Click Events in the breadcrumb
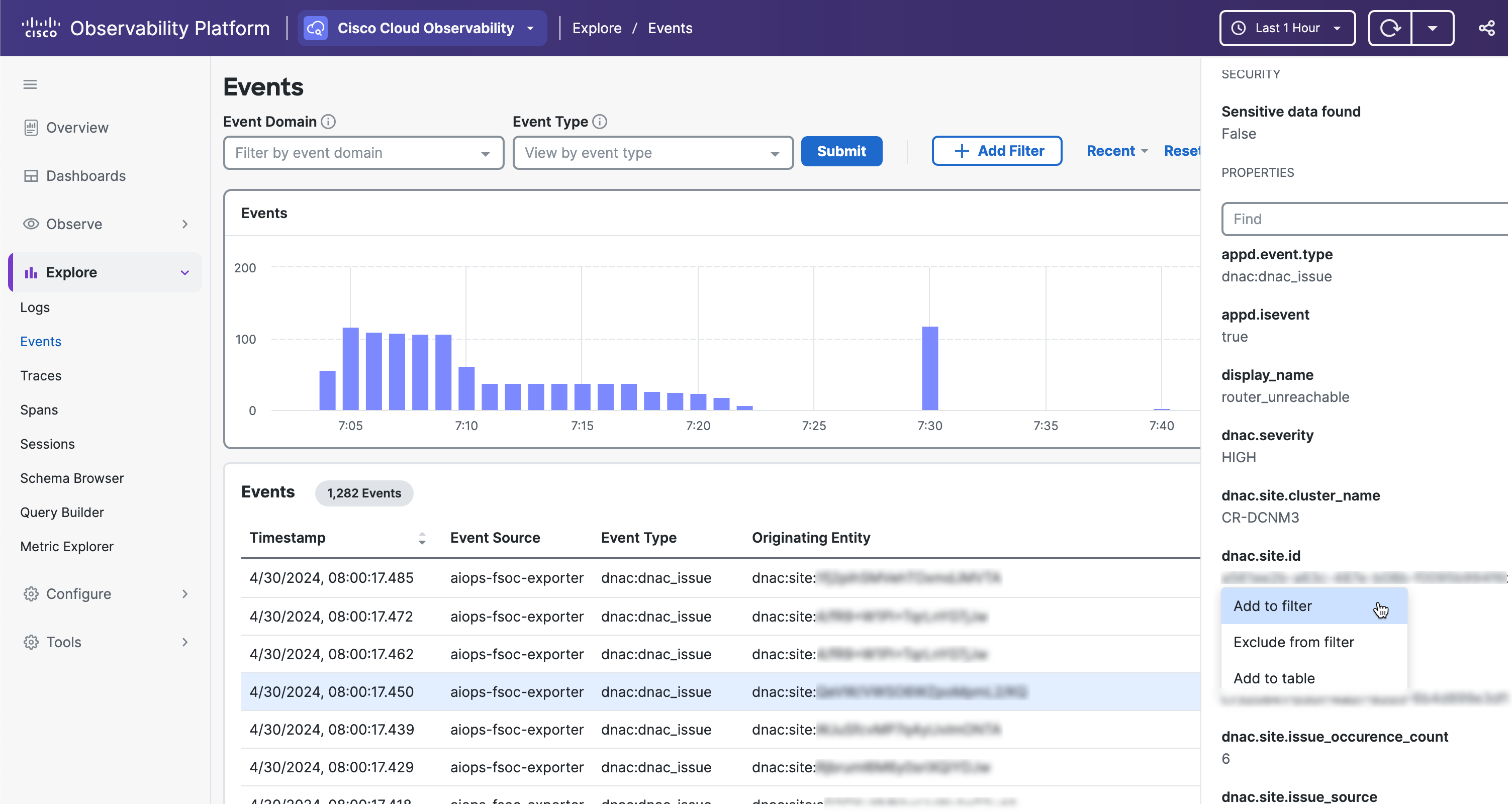This screenshot has height=812, width=1512. coord(670,28)
